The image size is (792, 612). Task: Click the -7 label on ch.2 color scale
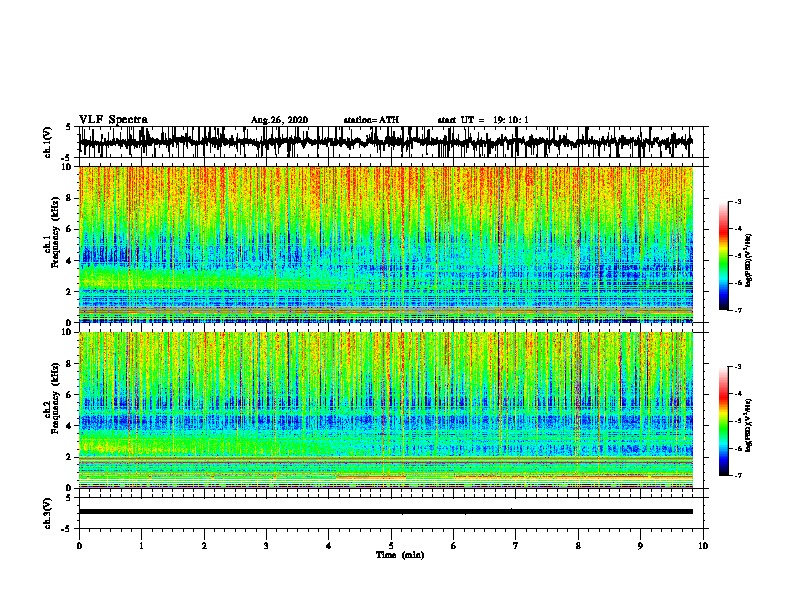click(x=738, y=475)
